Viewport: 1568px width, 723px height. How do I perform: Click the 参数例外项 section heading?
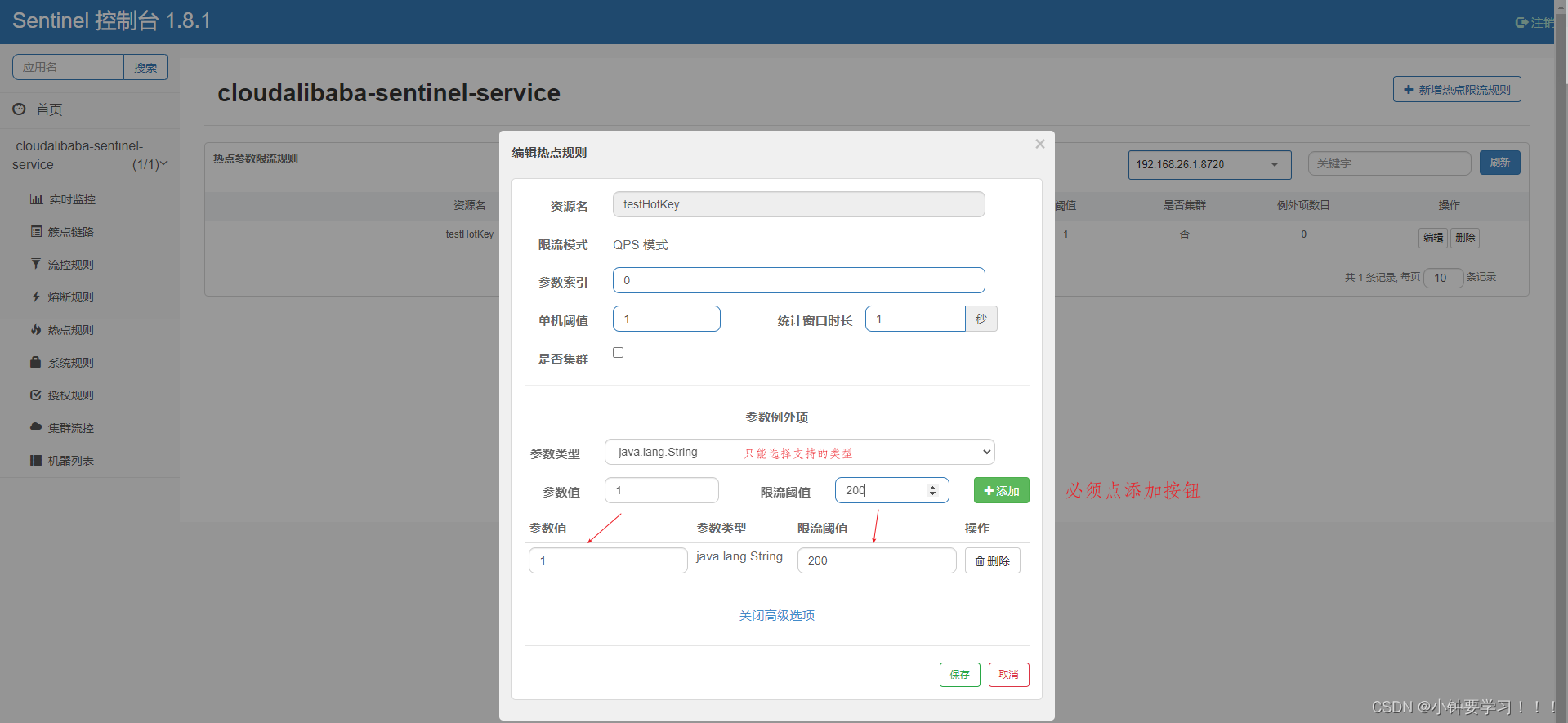click(777, 417)
